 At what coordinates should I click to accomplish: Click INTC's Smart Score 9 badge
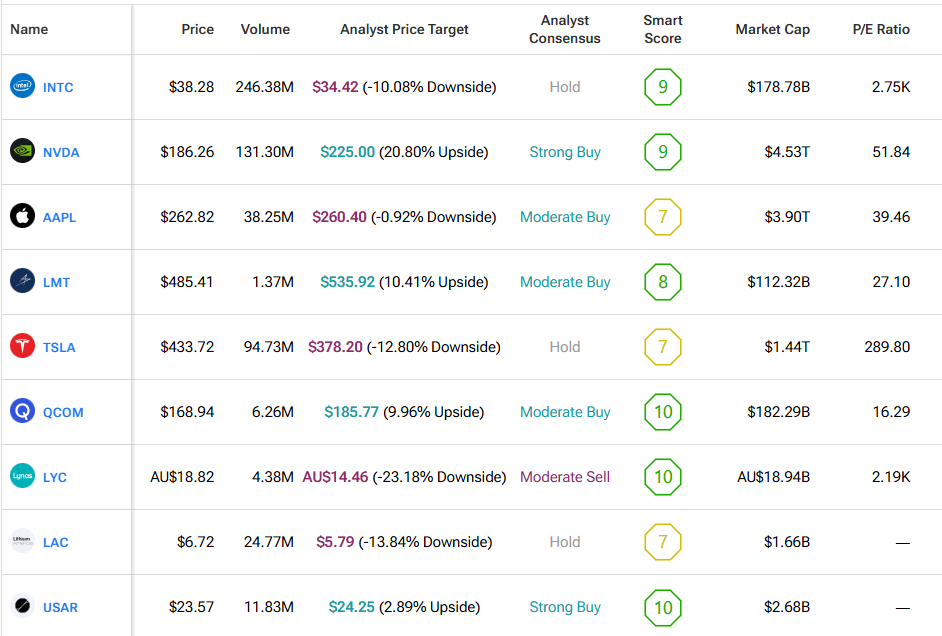662,87
